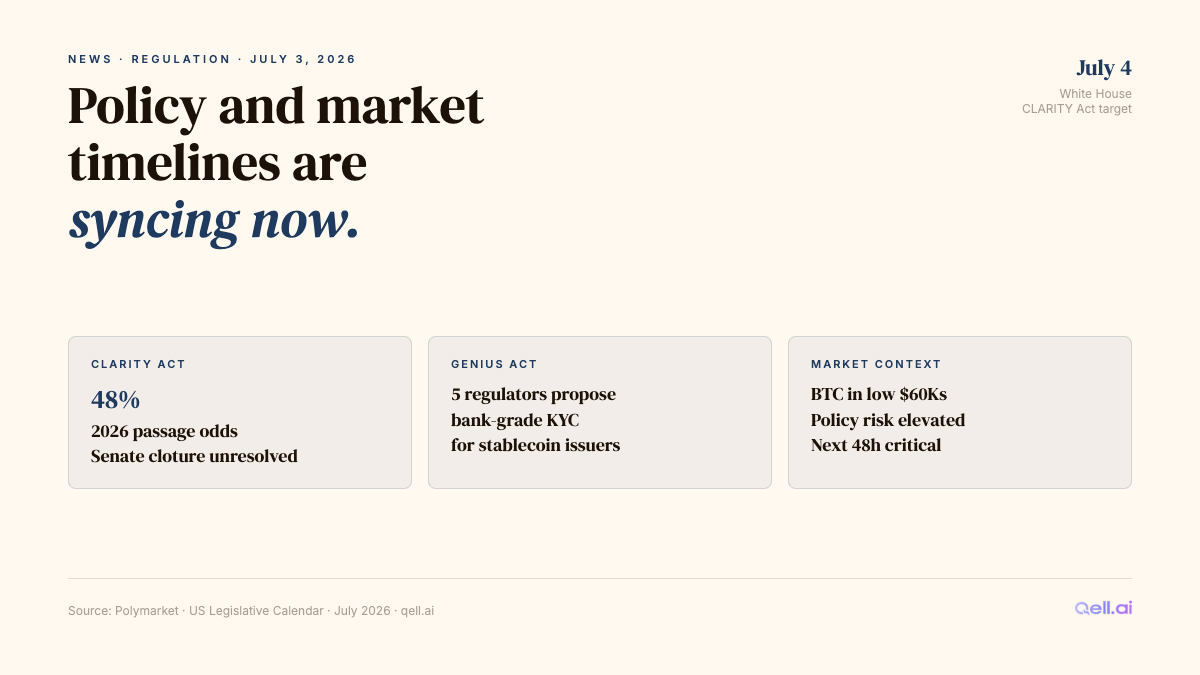
Task: Click the 48% passage odds figure
Action: (x=115, y=400)
